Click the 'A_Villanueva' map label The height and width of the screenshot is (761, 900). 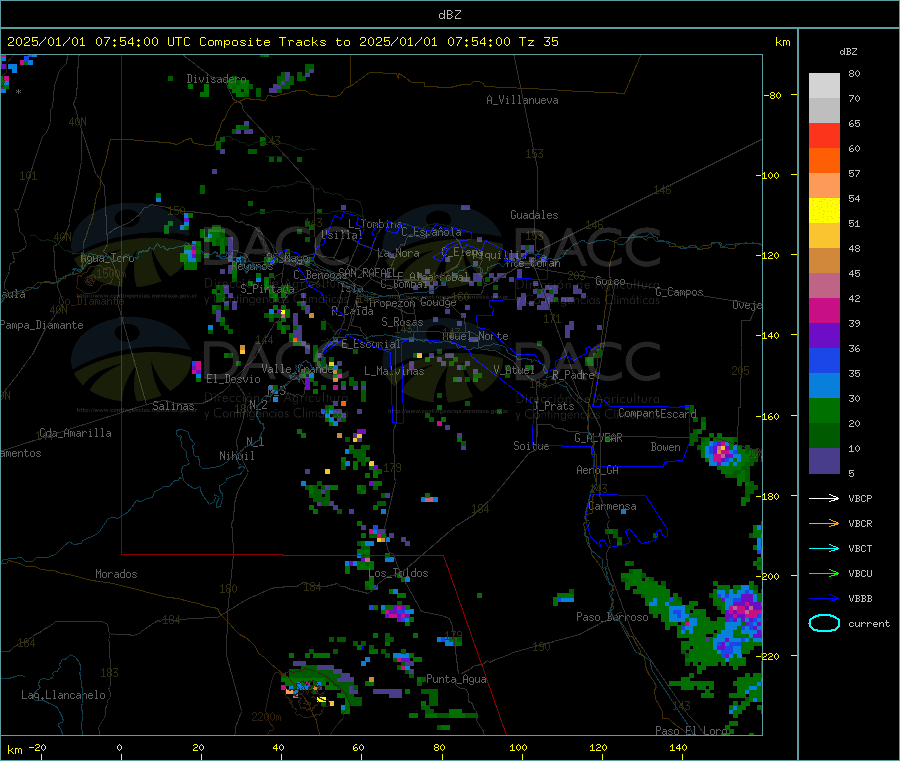(x=522, y=100)
